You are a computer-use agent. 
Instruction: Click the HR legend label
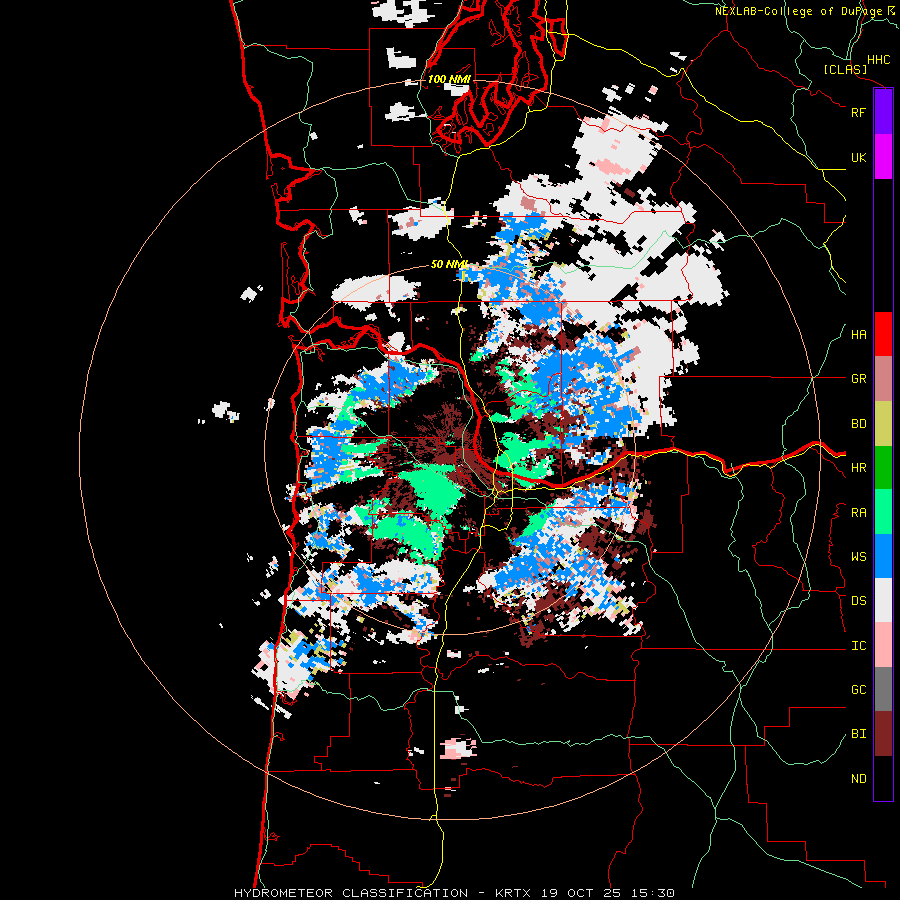(858, 468)
